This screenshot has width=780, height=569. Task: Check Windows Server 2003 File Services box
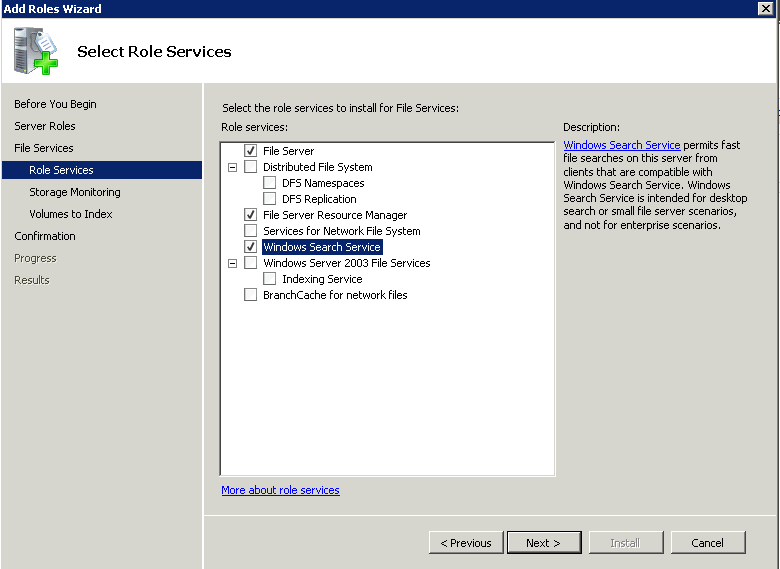(x=251, y=262)
